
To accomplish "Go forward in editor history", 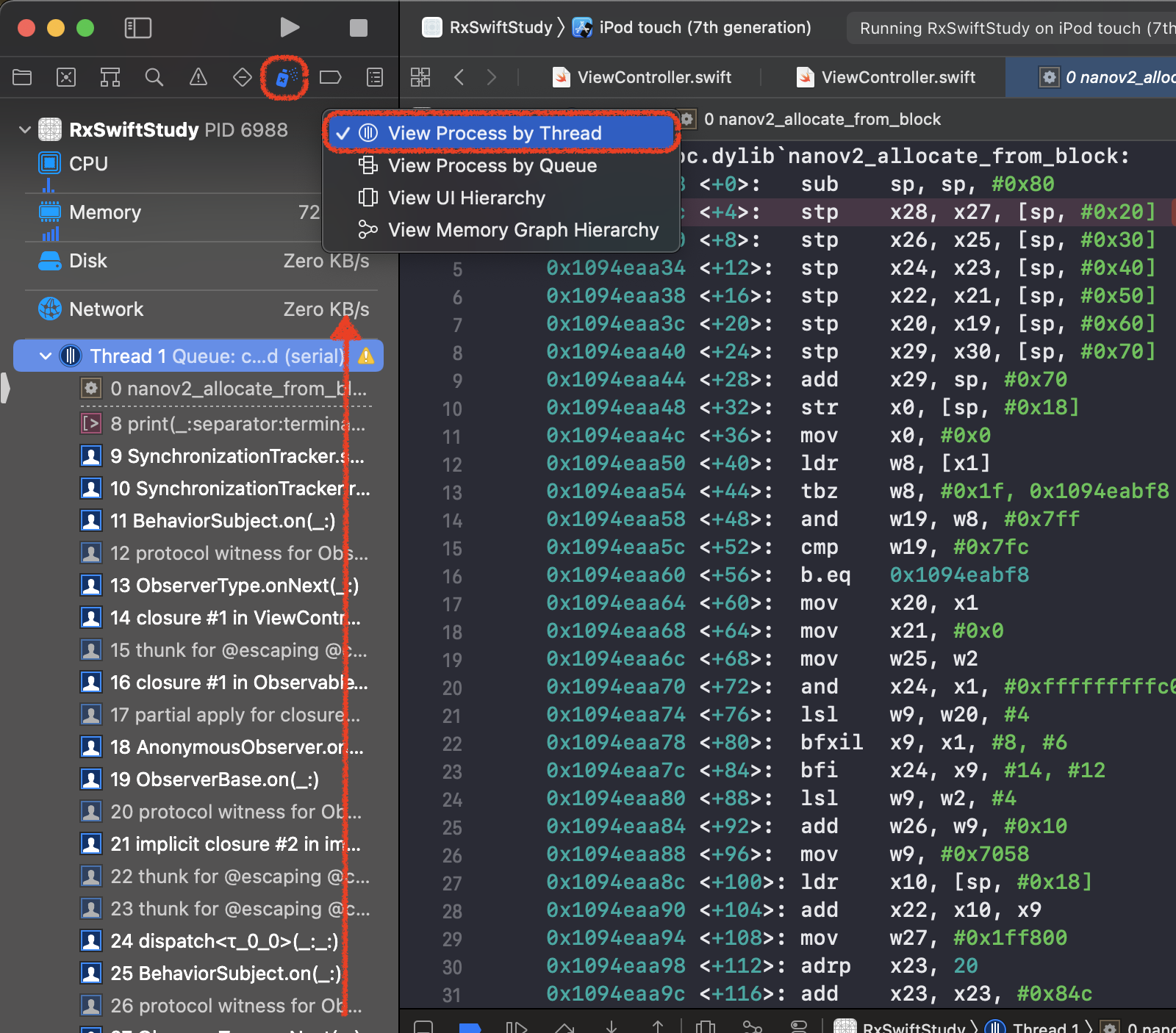I will click(x=492, y=77).
